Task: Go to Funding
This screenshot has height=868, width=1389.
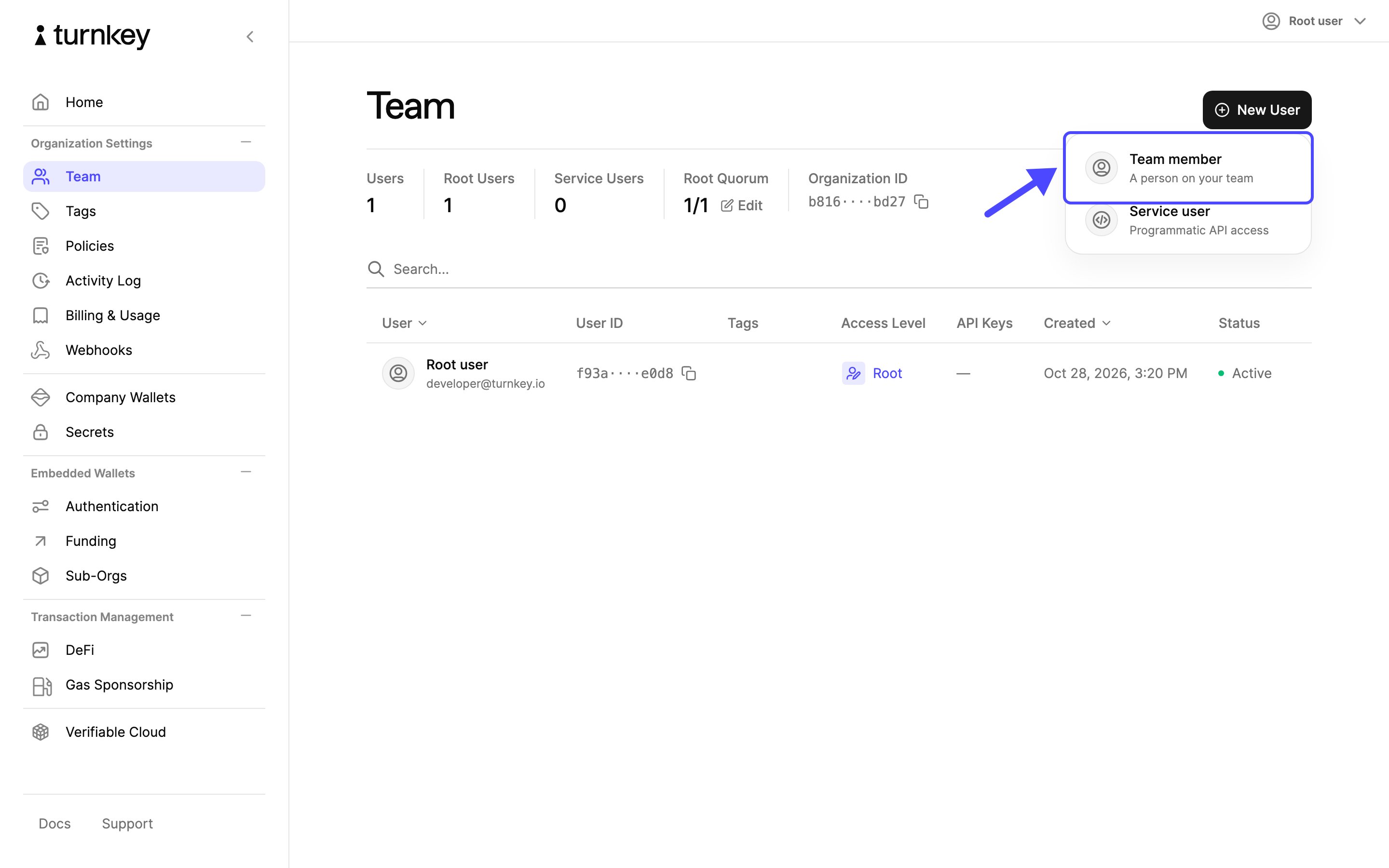Action: point(144,541)
